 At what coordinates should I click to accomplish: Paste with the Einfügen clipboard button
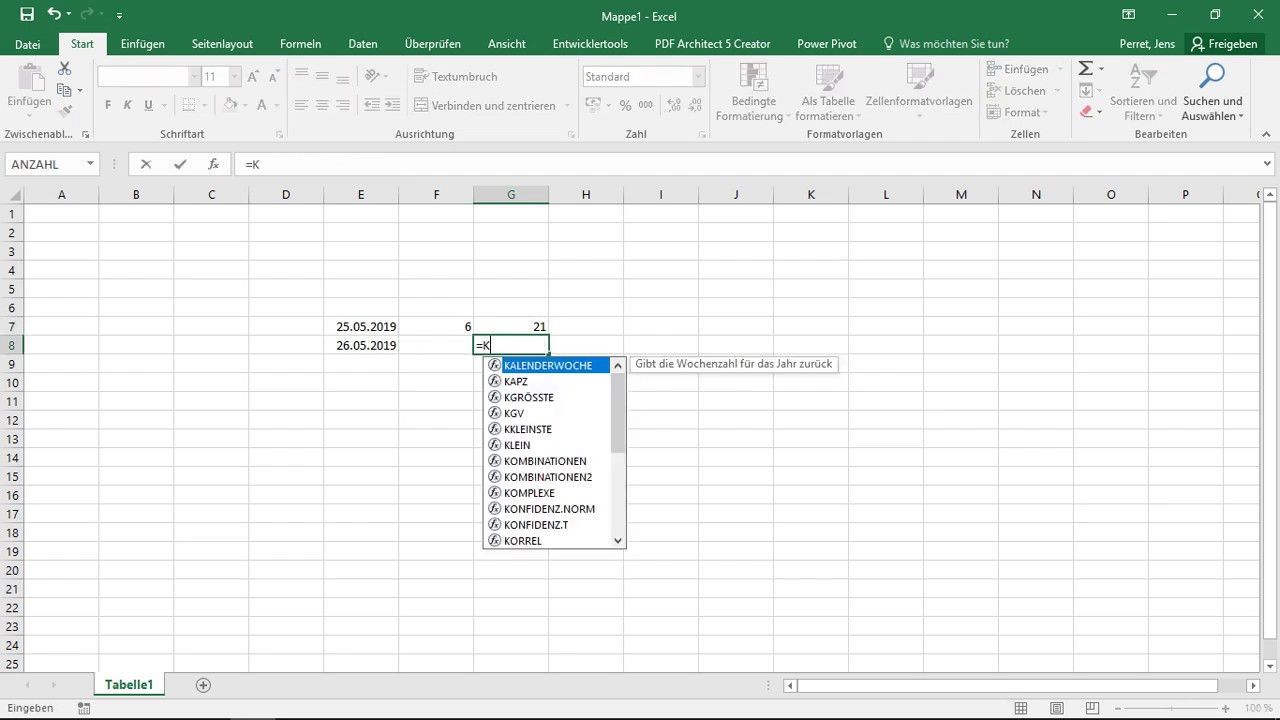[x=29, y=86]
